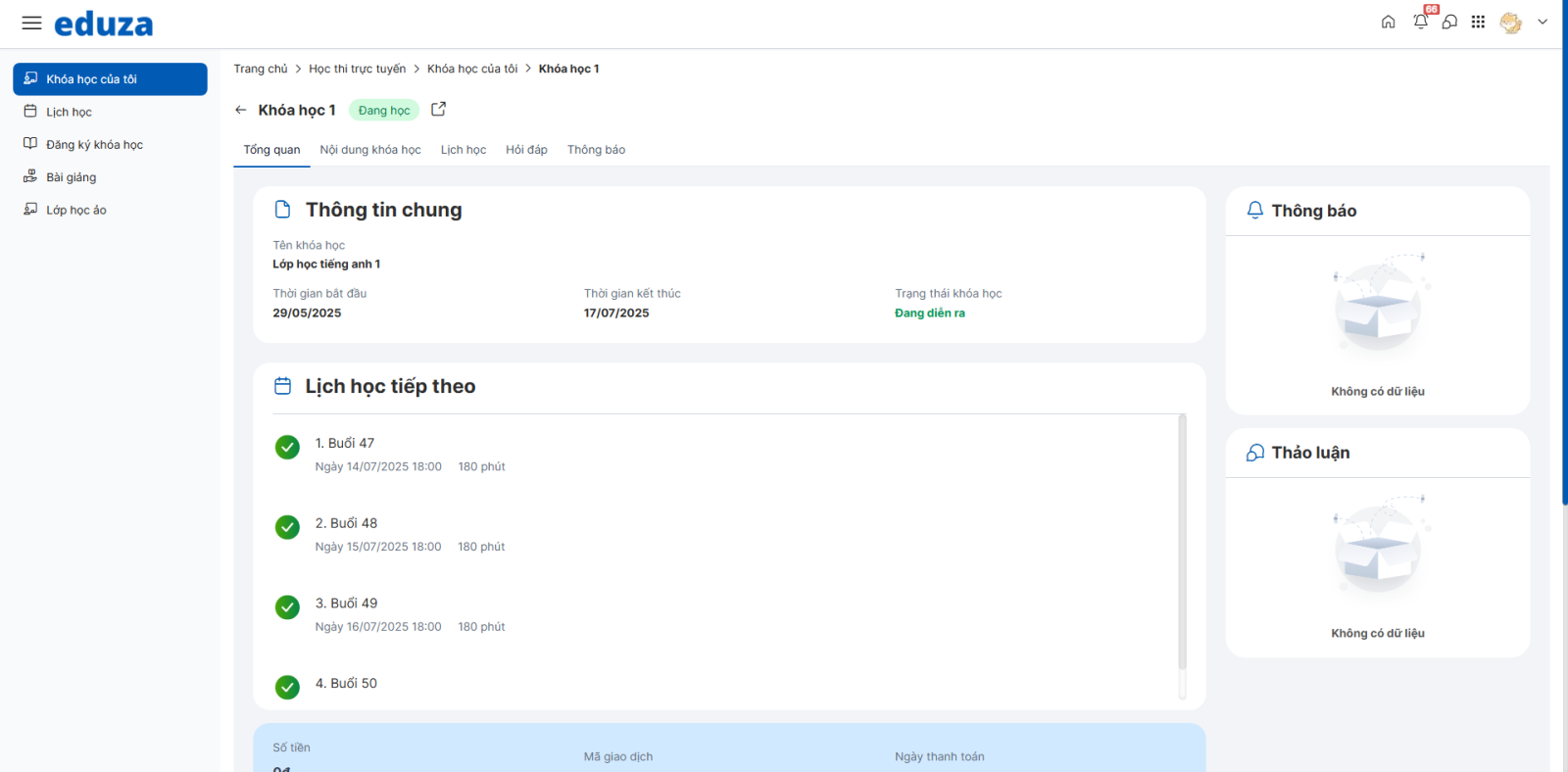Open course in new window icon
Screen dimensions: 1568x772
click(x=439, y=110)
